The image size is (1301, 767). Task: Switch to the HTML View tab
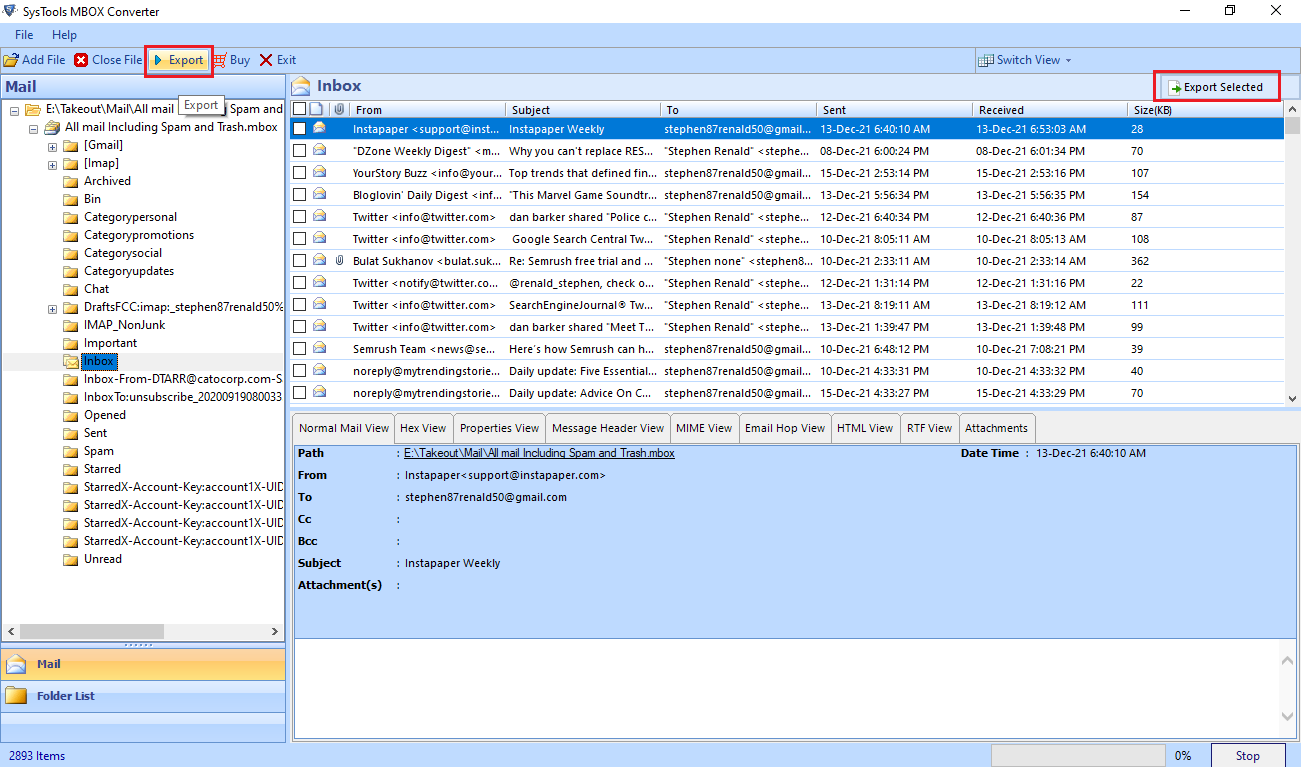click(x=865, y=428)
